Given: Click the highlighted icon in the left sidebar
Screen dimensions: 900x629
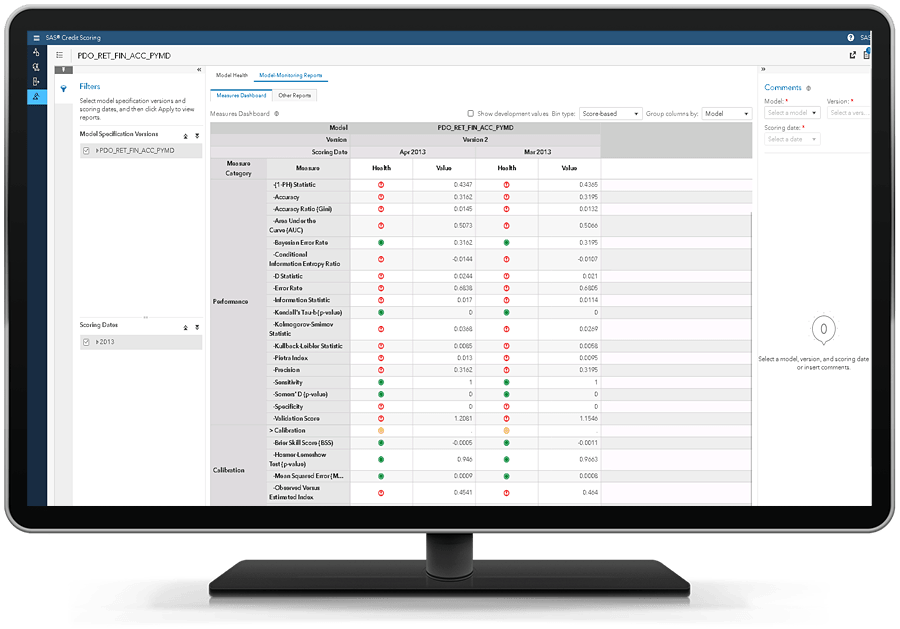Looking at the screenshot, I should click(37, 96).
